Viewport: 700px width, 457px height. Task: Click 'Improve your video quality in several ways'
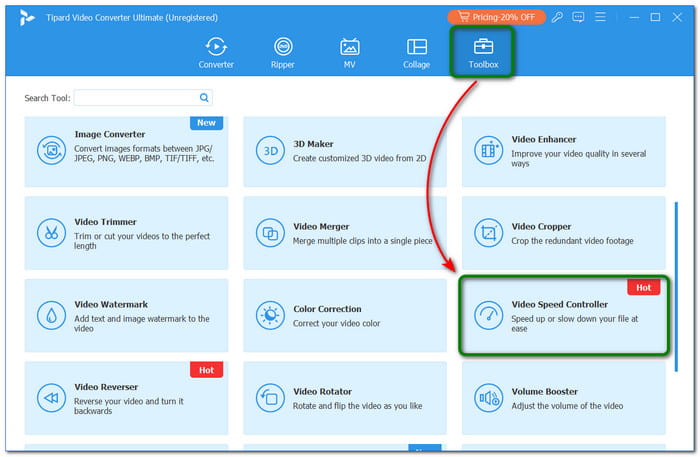pos(579,158)
